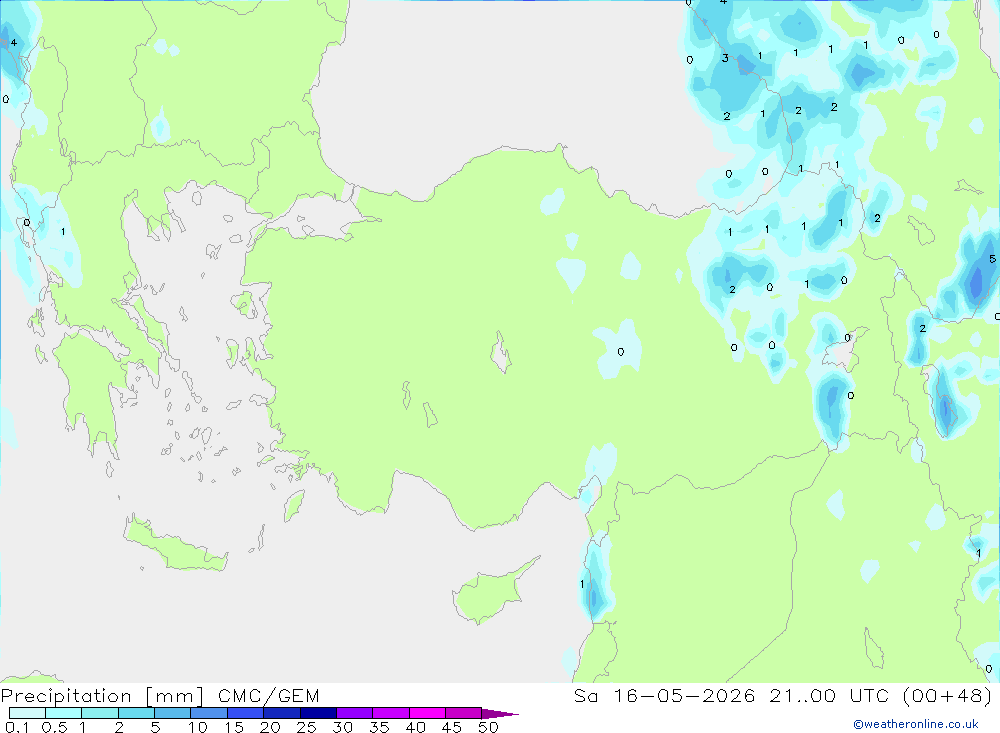Click the 5–10 mm legend swatch
The height and width of the screenshot is (733, 1000).
tap(173, 713)
